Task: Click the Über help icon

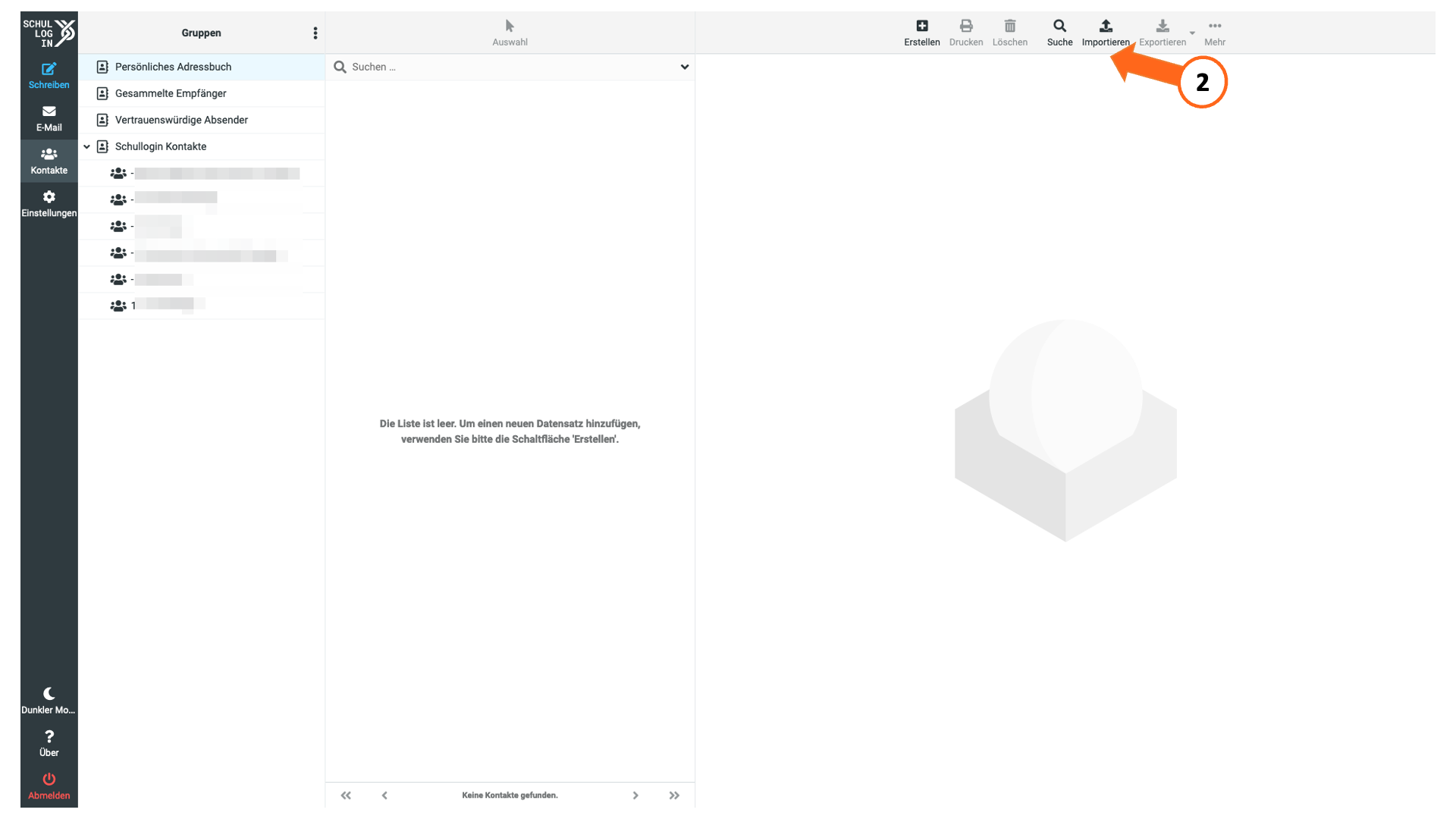Action: tap(49, 736)
